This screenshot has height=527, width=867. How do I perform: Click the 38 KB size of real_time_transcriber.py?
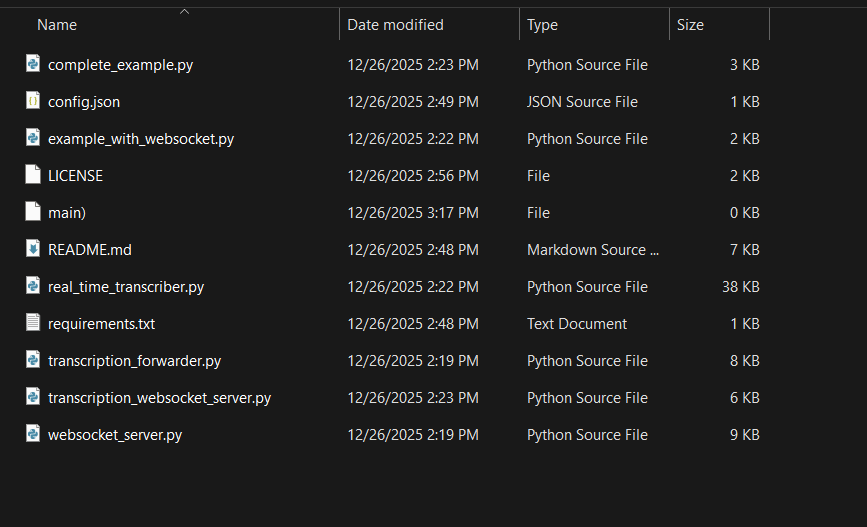(x=741, y=287)
